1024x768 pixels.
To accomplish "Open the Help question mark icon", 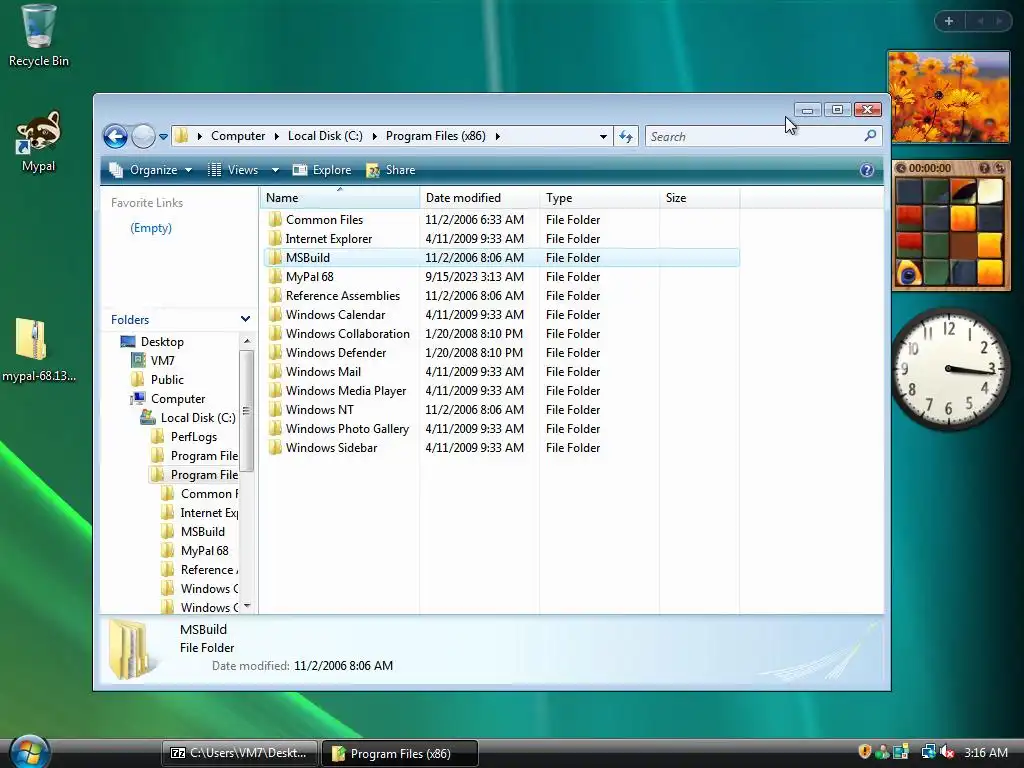I will [x=867, y=170].
